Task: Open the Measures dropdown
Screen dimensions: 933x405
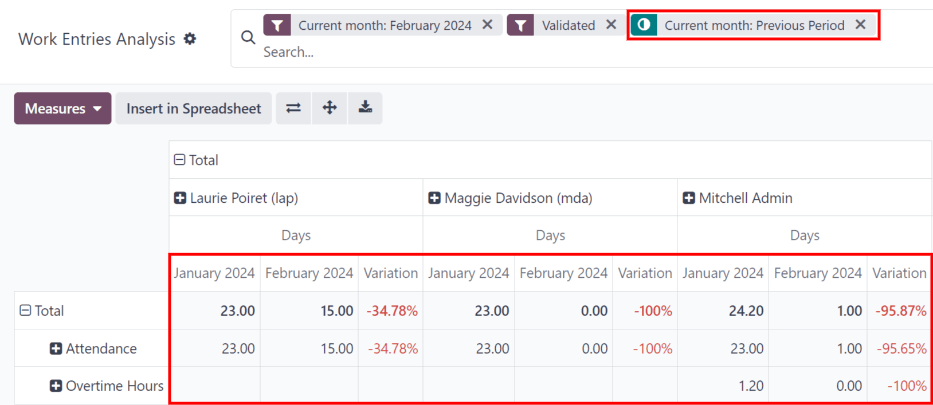Action: 62,108
